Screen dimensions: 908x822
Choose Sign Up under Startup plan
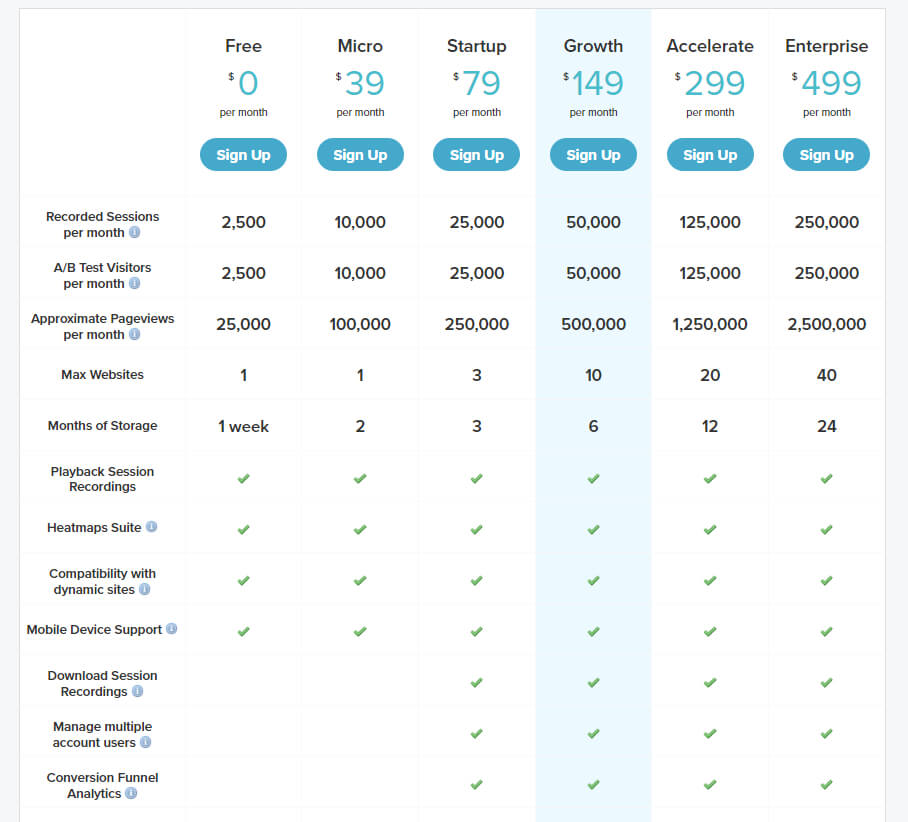pyautogui.click(x=477, y=155)
